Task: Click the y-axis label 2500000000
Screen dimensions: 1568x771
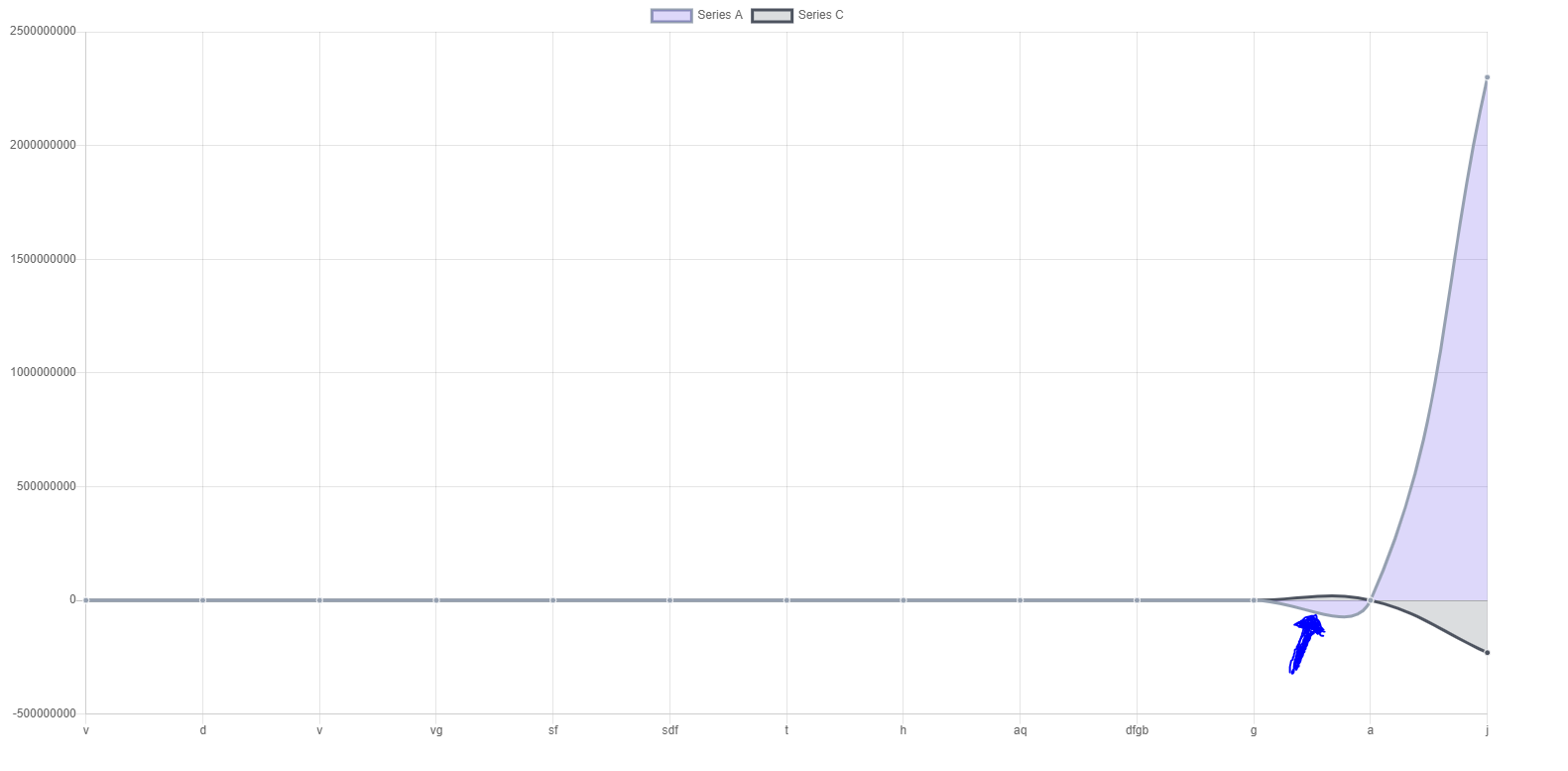Action: click(43, 32)
